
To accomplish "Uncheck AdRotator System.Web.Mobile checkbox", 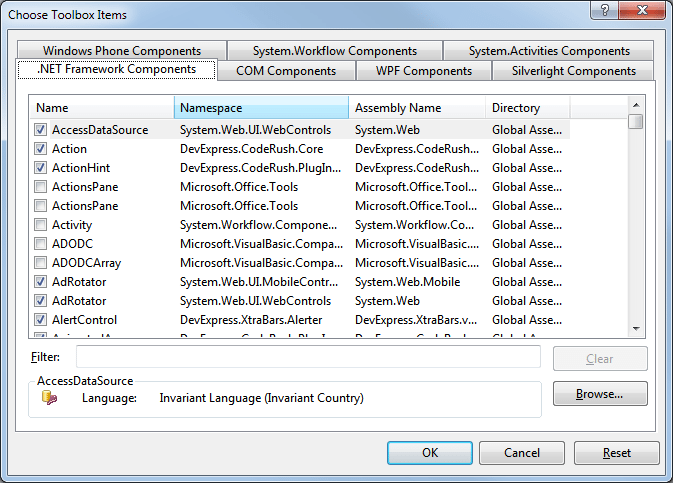I will click(x=40, y=282).
